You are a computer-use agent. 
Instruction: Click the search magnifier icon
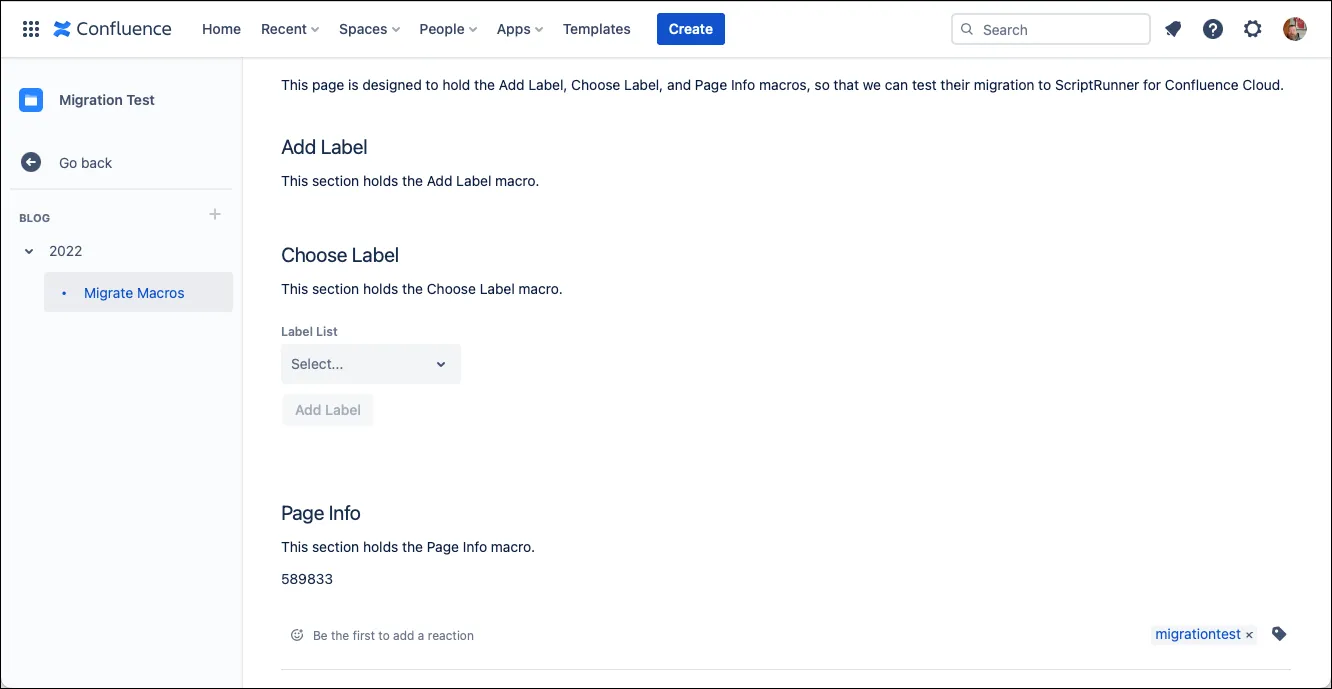tap(967, 29)
